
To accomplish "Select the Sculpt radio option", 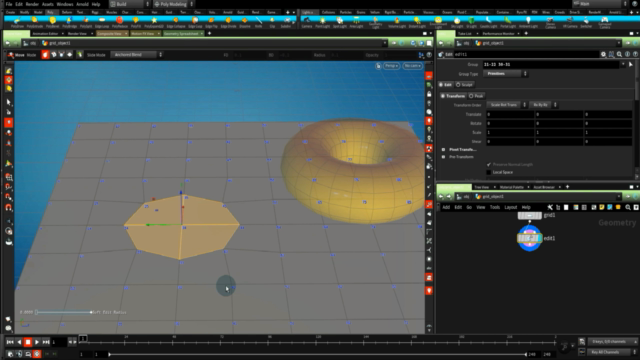I will (464, 84).
